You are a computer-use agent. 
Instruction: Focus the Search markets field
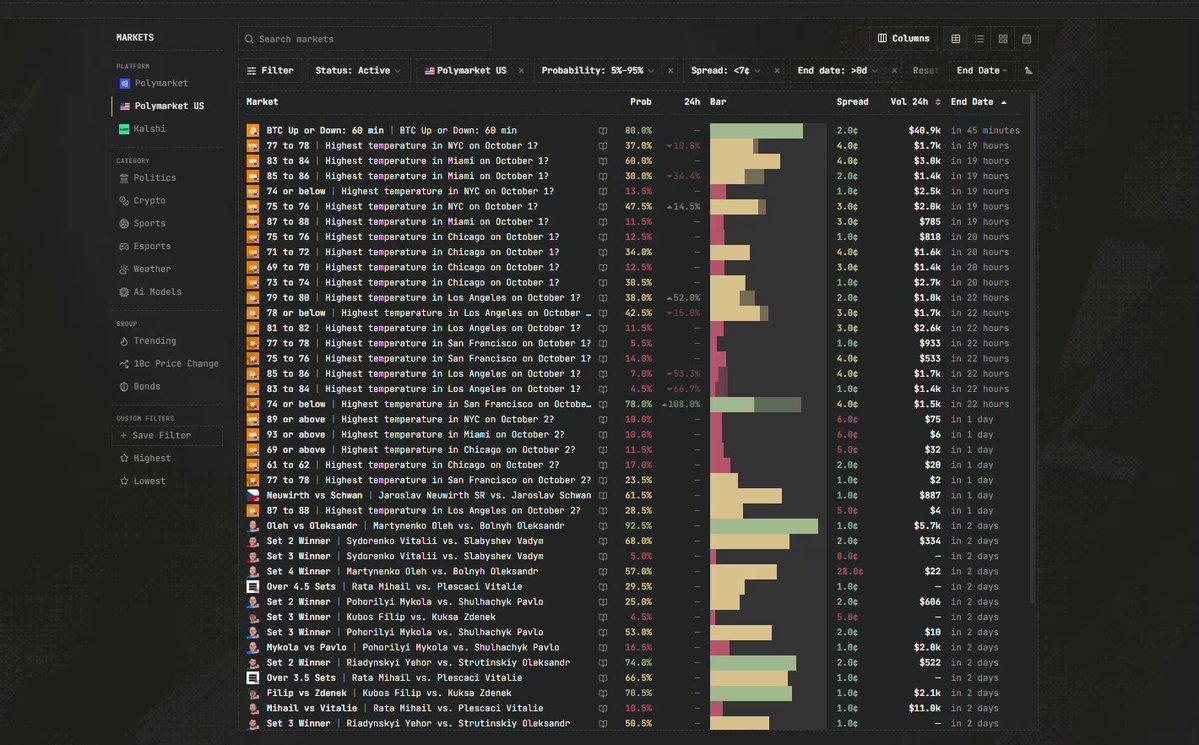point(365,39)
